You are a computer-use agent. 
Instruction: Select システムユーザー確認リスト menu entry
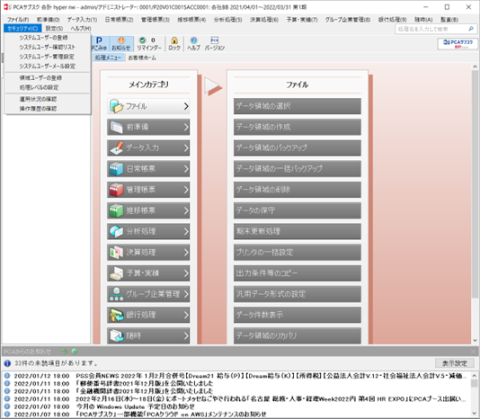tap(48, 47)
